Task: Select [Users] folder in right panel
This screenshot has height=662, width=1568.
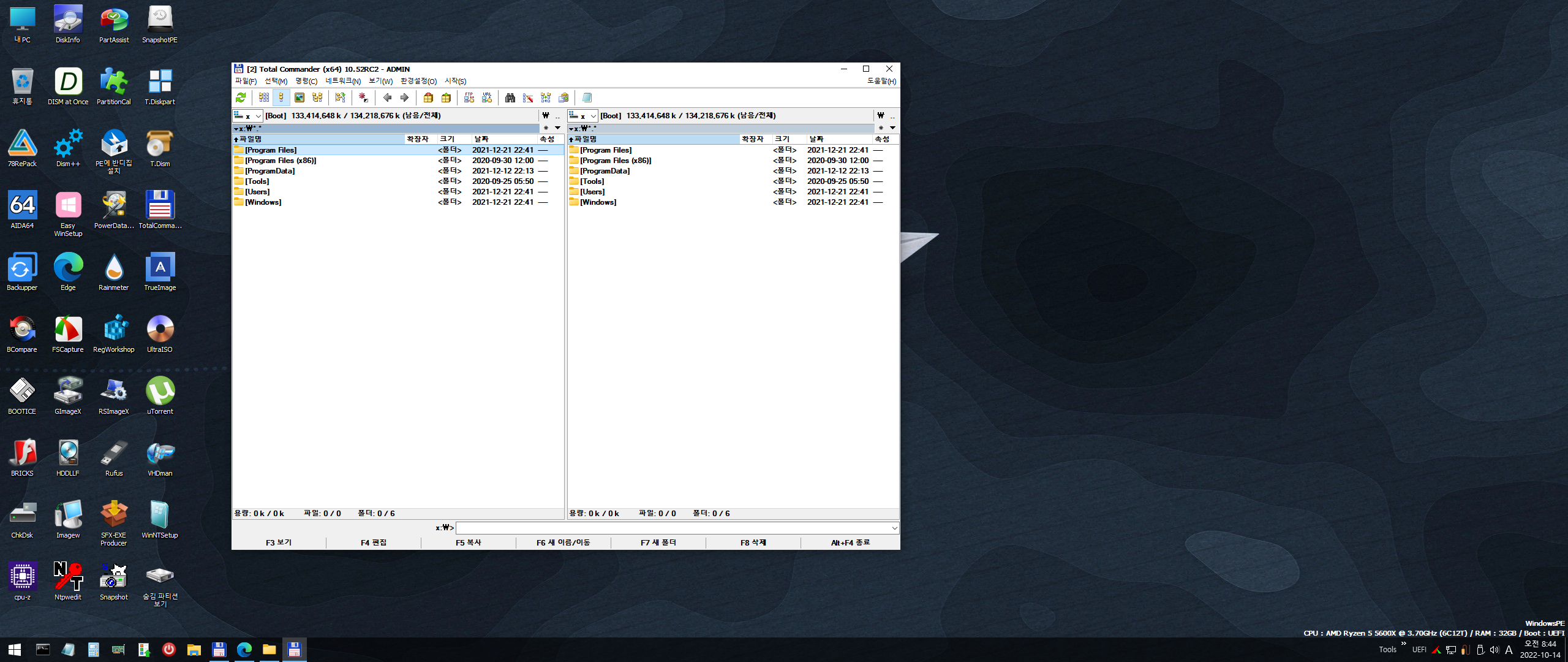Action: [x=733, y=192]
